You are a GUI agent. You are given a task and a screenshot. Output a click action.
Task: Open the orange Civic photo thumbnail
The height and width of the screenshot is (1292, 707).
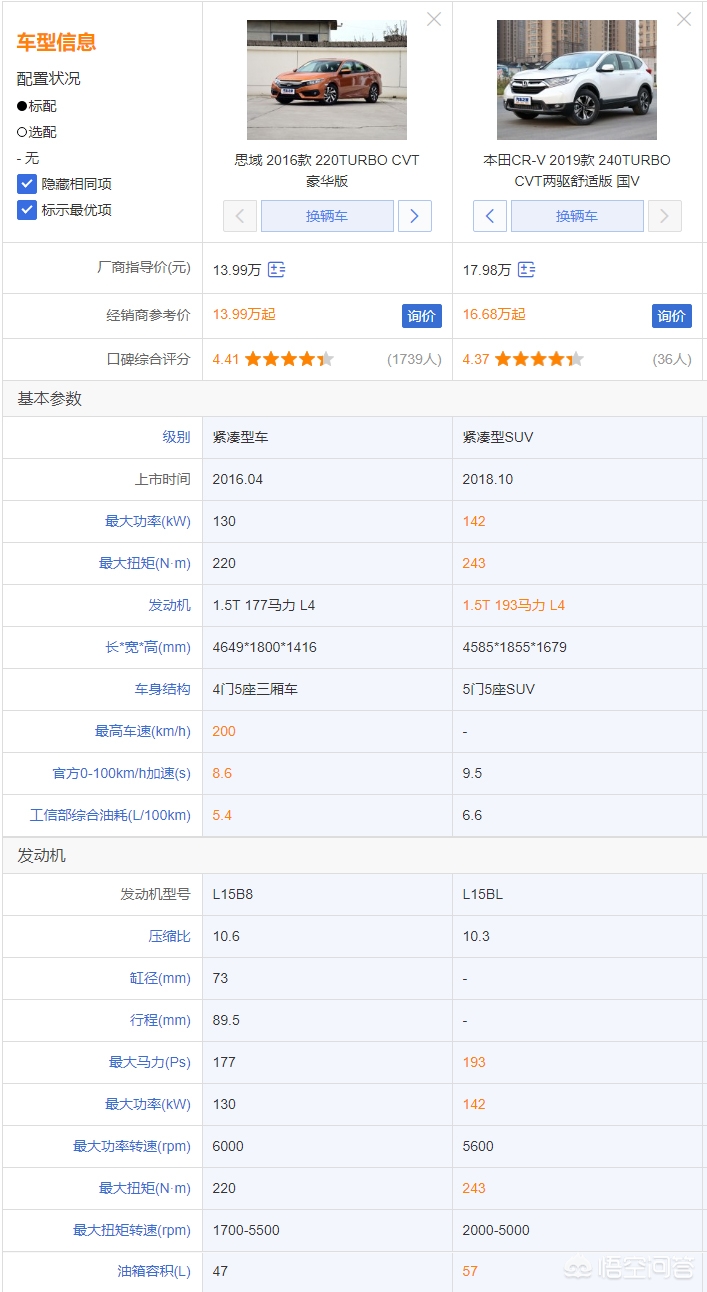click(x=327, y=80)
